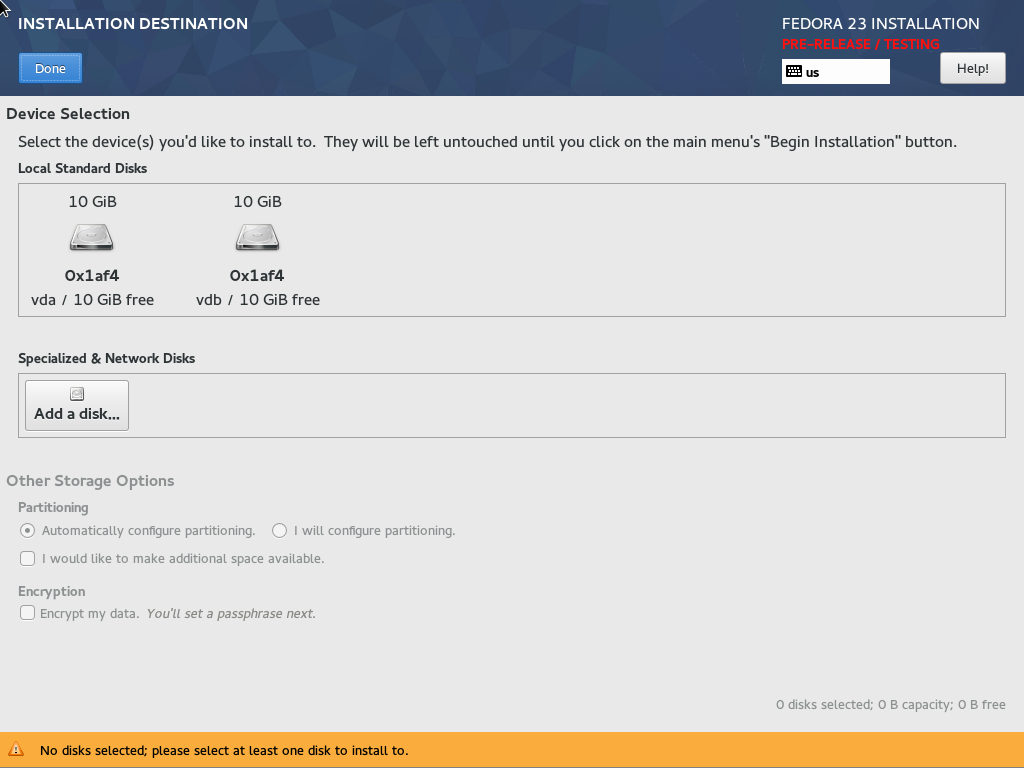Open the Help! button
The height and width of the screenshot is (768, 1024).
(x=972, y=68)
